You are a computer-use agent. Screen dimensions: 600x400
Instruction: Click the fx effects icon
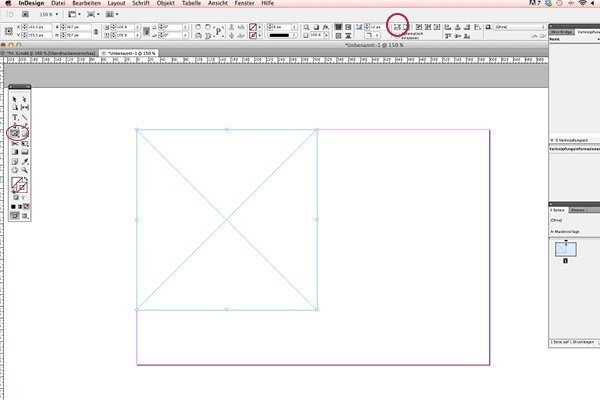click(x=326, y=27)
